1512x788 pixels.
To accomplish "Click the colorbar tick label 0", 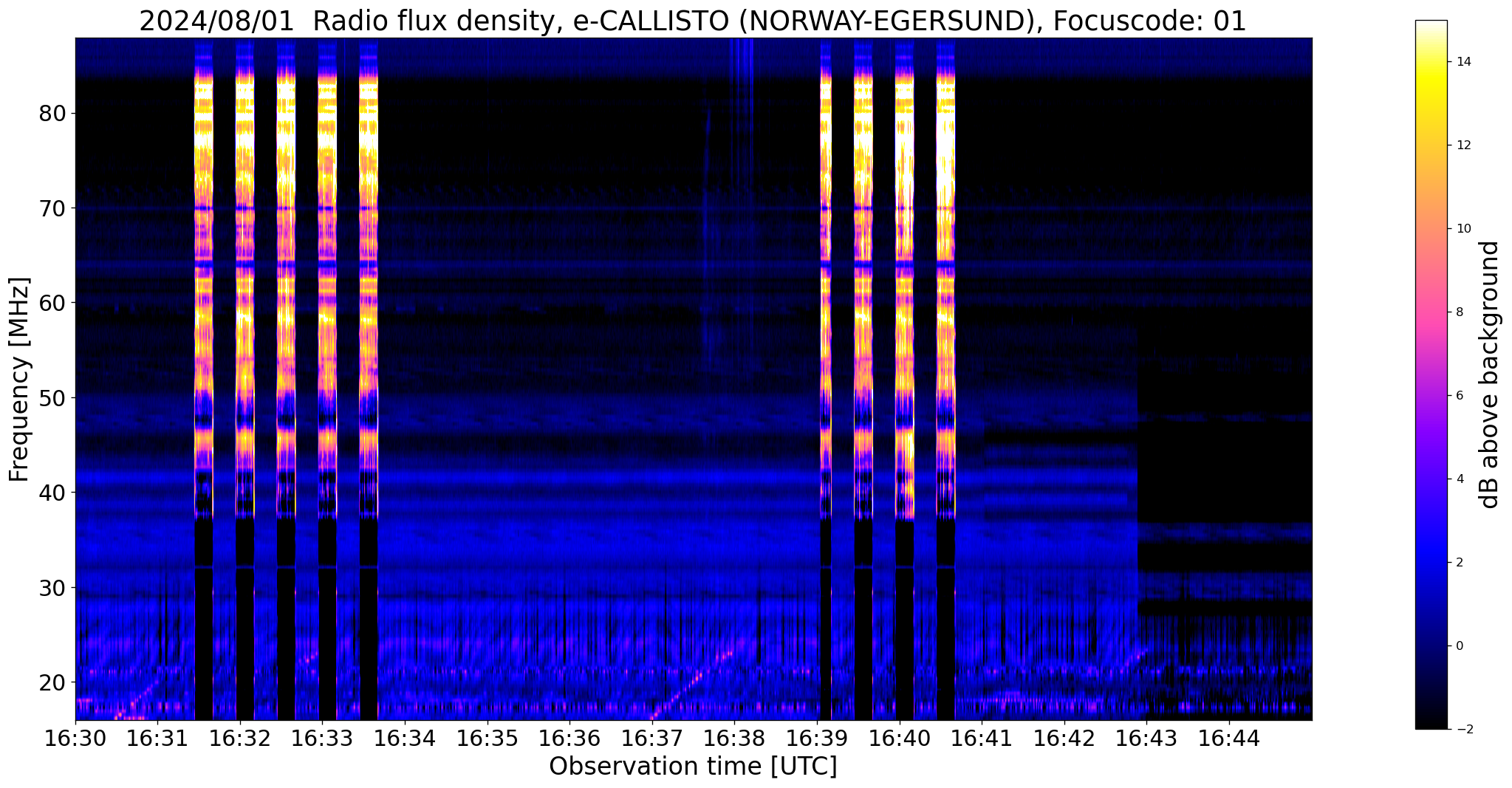I will [x=1459, y=646].
